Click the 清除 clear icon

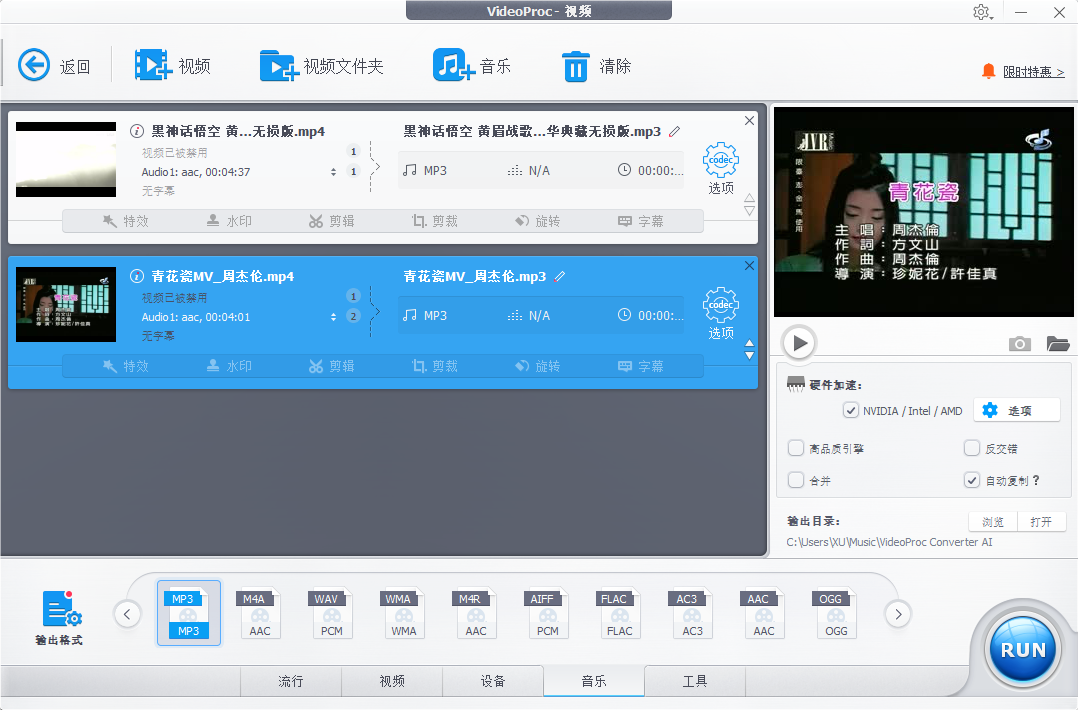coord(577,63)
